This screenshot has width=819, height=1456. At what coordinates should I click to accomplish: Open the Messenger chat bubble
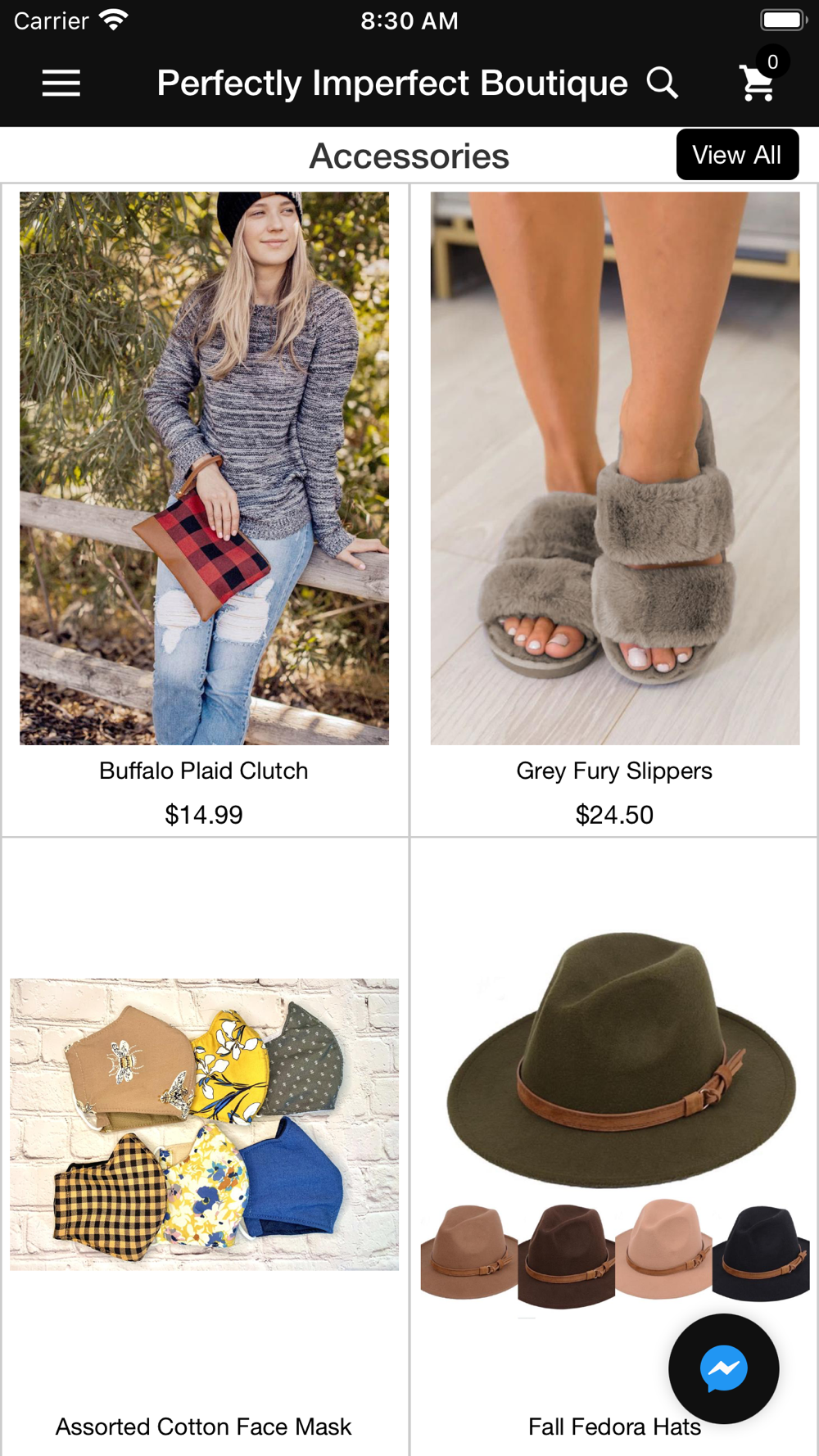(x=724, y=1368)
